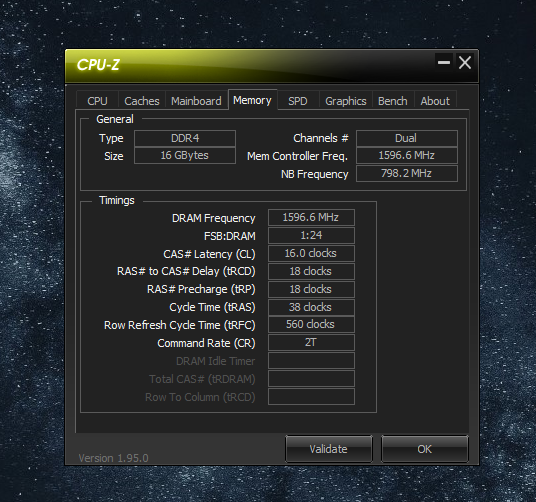Select the Mainboard tab
Viewport: 536px width, 502px height.
click(196, 101)
